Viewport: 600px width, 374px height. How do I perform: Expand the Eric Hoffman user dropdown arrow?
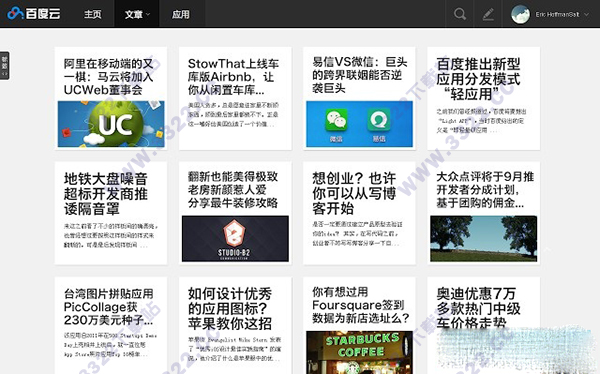click(587, 15)
